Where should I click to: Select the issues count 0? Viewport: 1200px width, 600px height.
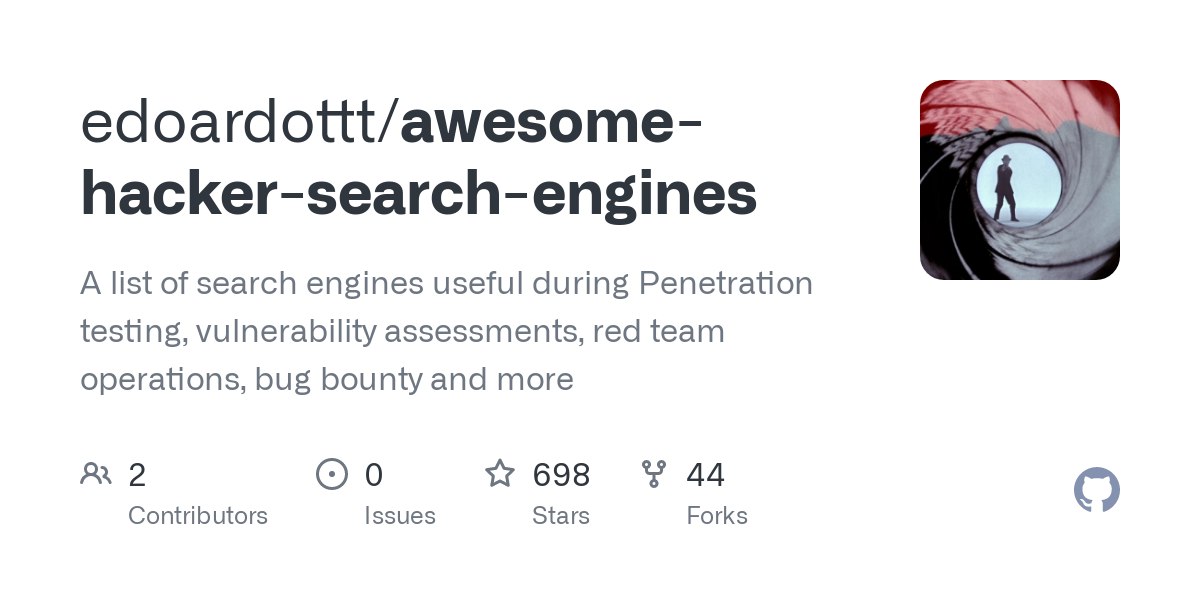[373, 475]
